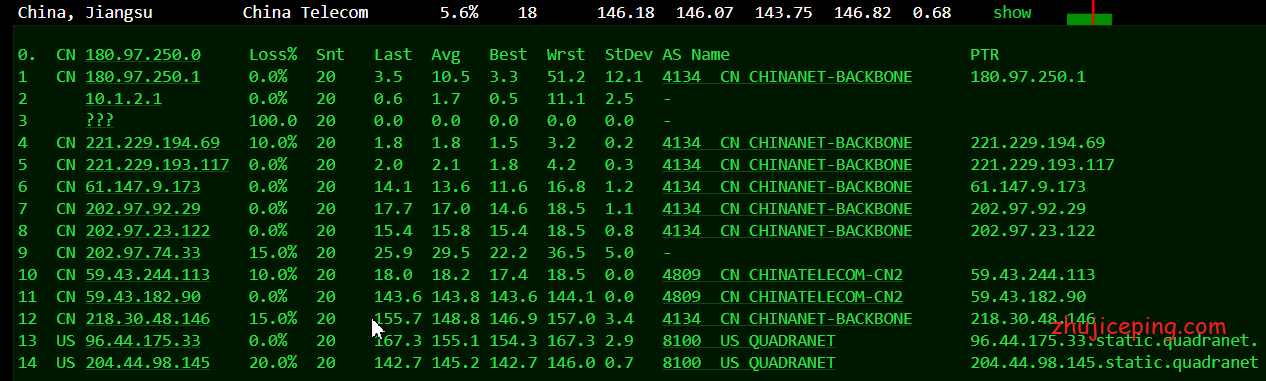This screenshot has height=381, width=1266.
Task: Click the 'Avg' column header
Action: pos(446,55)
